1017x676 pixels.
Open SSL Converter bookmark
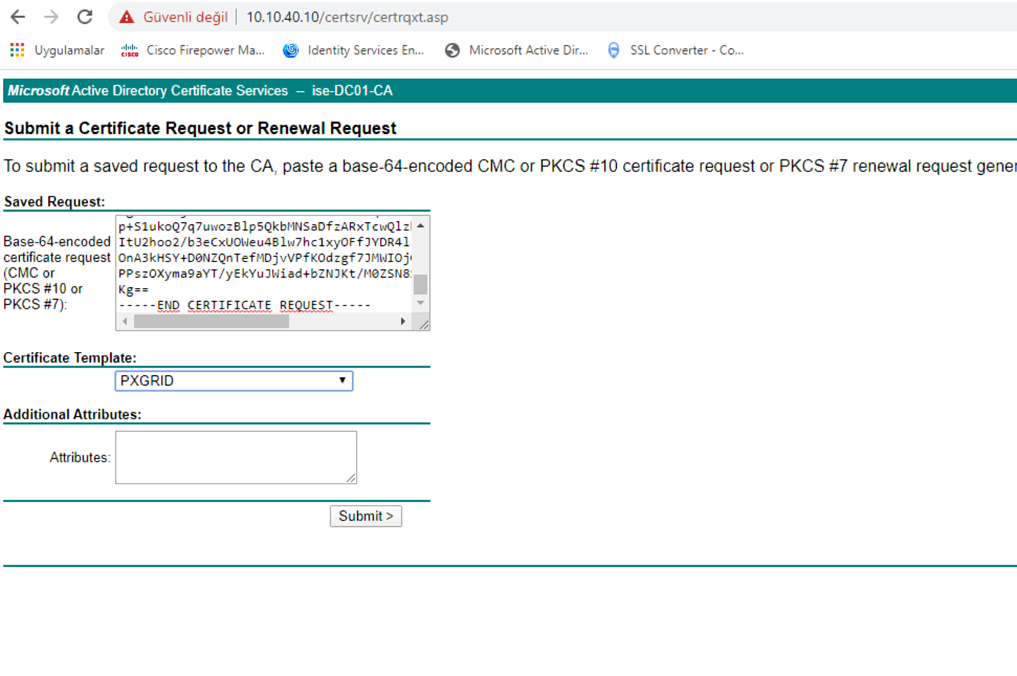676,50
